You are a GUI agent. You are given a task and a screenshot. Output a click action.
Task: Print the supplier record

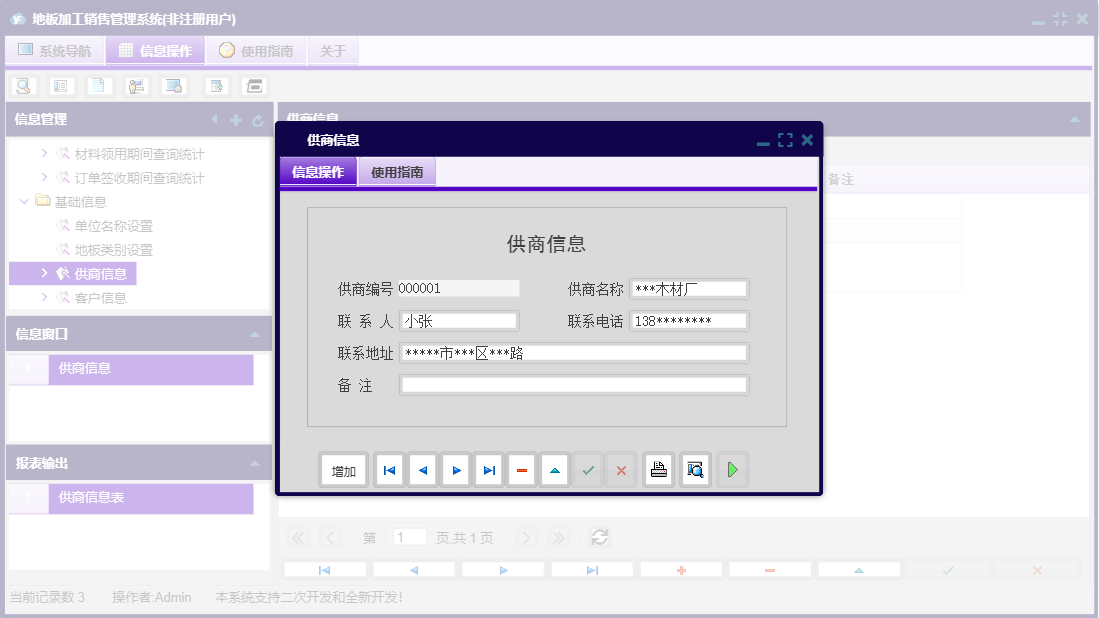[658, 469]
